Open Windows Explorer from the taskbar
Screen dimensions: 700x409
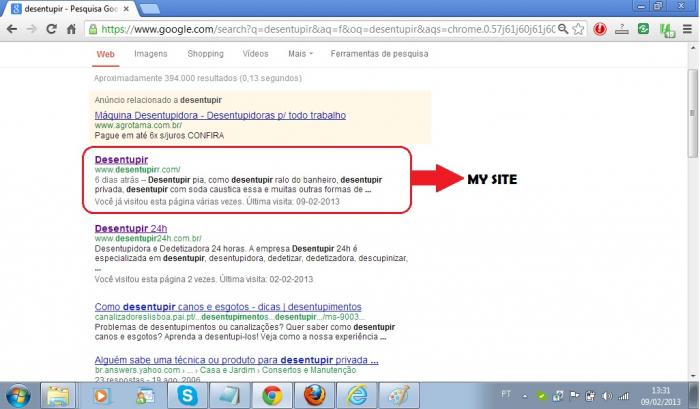click(58, 396)
